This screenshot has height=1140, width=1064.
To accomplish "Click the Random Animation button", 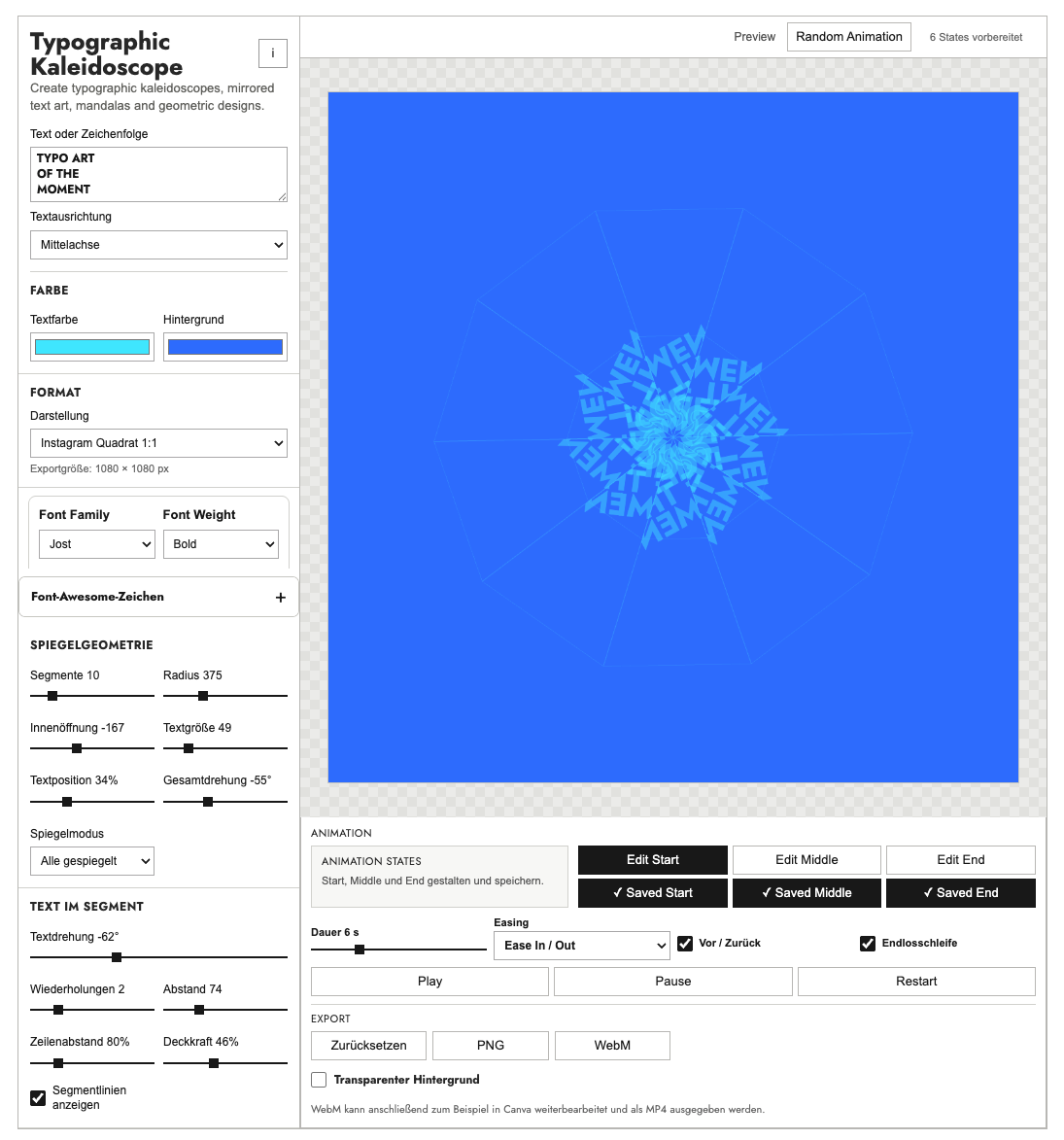I will 849,36.
